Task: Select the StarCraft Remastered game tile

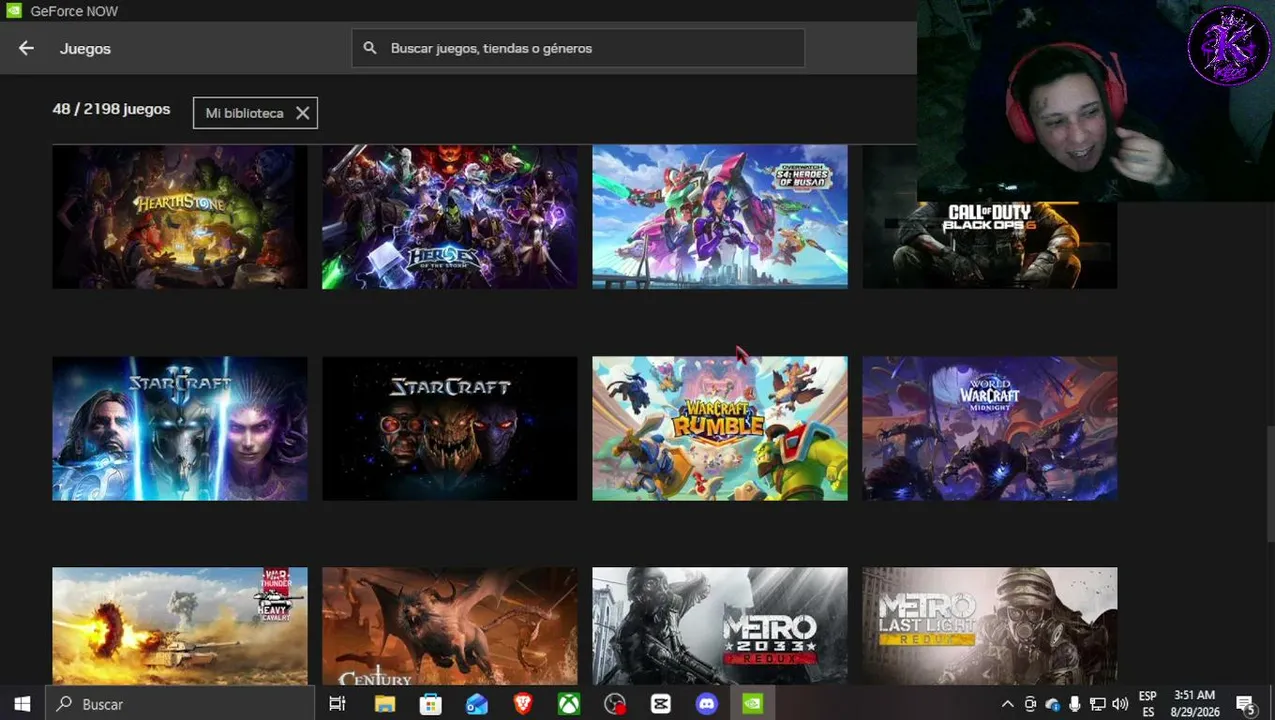Action: pos(450,428)
